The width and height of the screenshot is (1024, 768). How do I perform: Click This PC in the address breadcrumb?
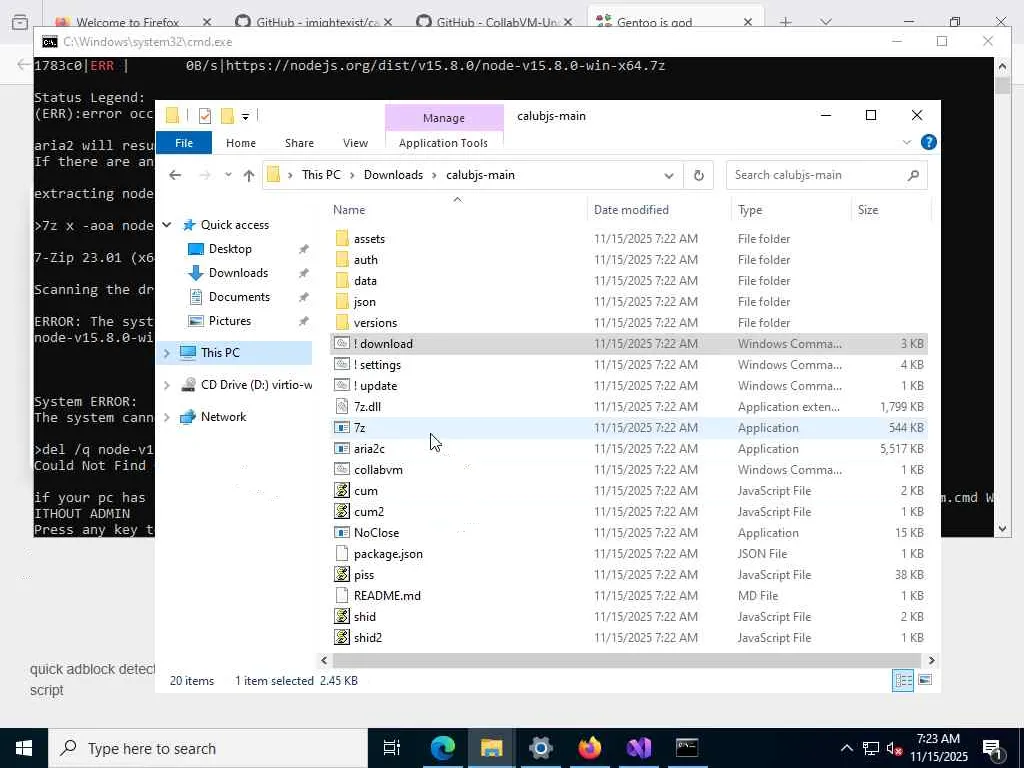pyautogui.click(x=321, y=175)
